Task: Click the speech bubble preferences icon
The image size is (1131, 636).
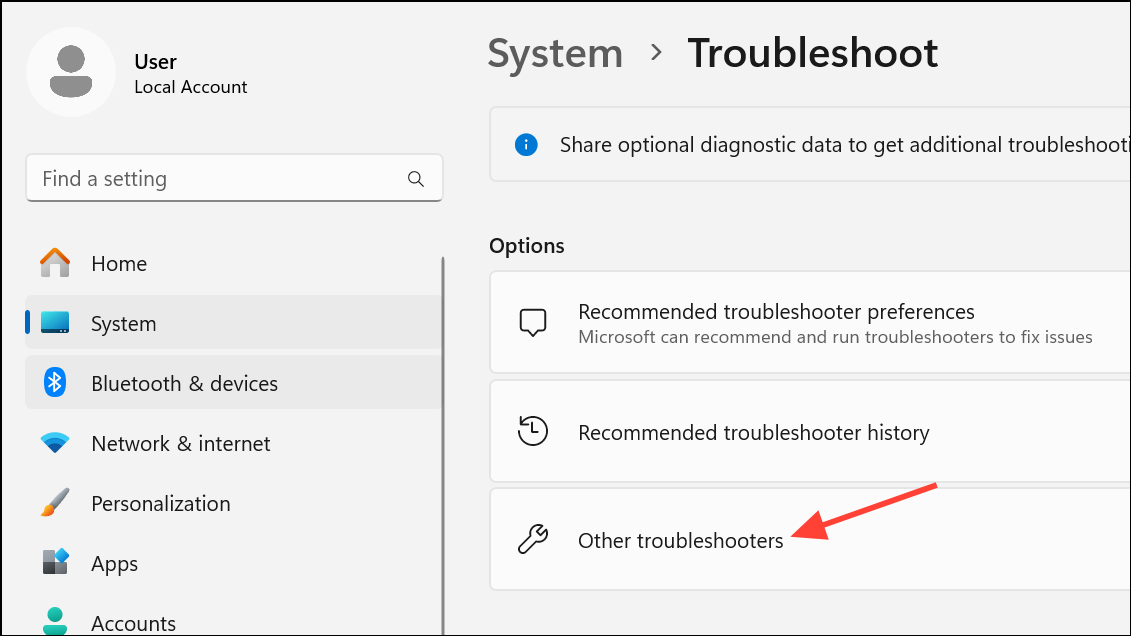Action: 533,322
